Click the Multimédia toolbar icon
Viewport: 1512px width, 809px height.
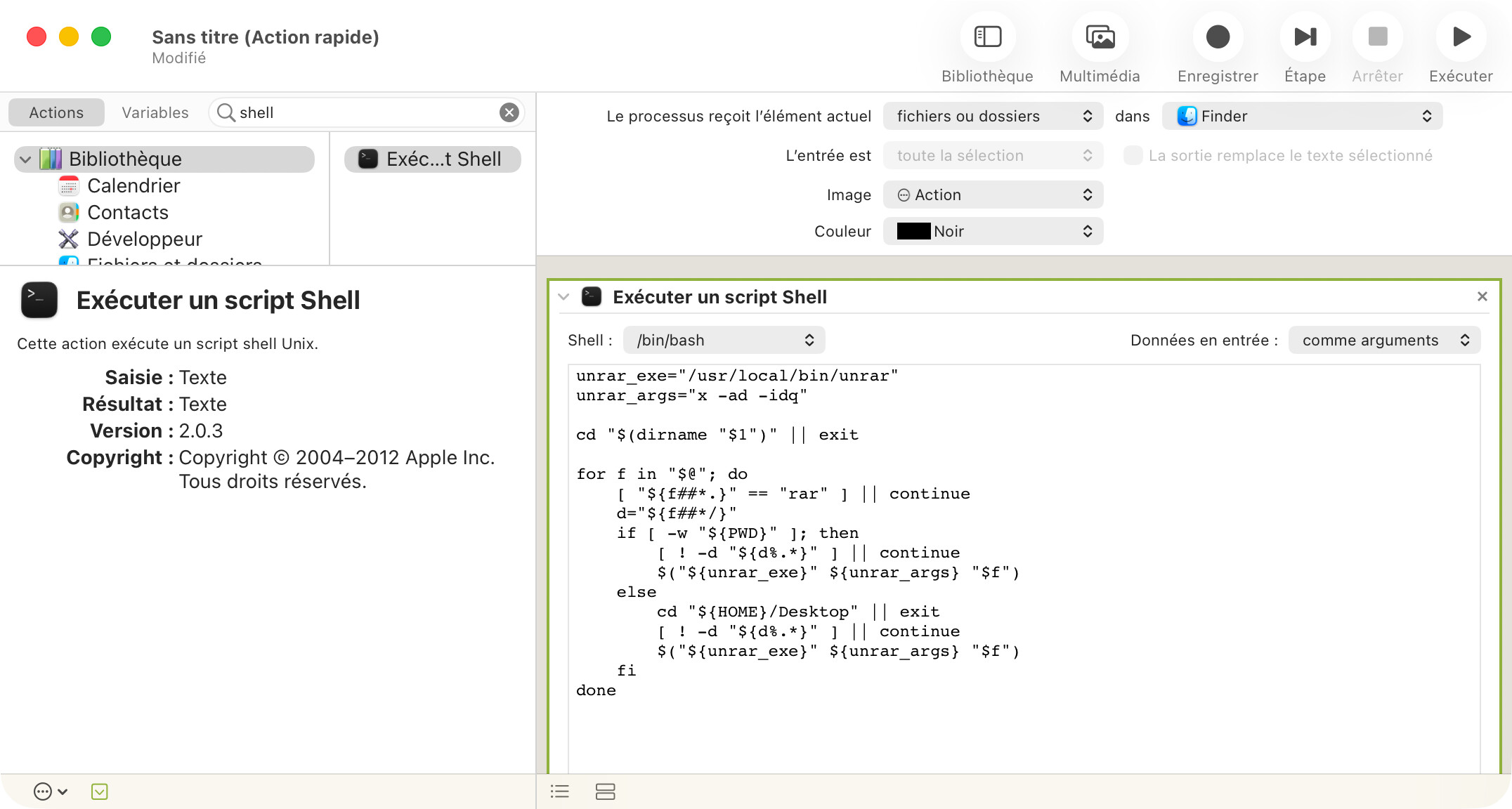pyautogui.click(x=1100, y=37)
